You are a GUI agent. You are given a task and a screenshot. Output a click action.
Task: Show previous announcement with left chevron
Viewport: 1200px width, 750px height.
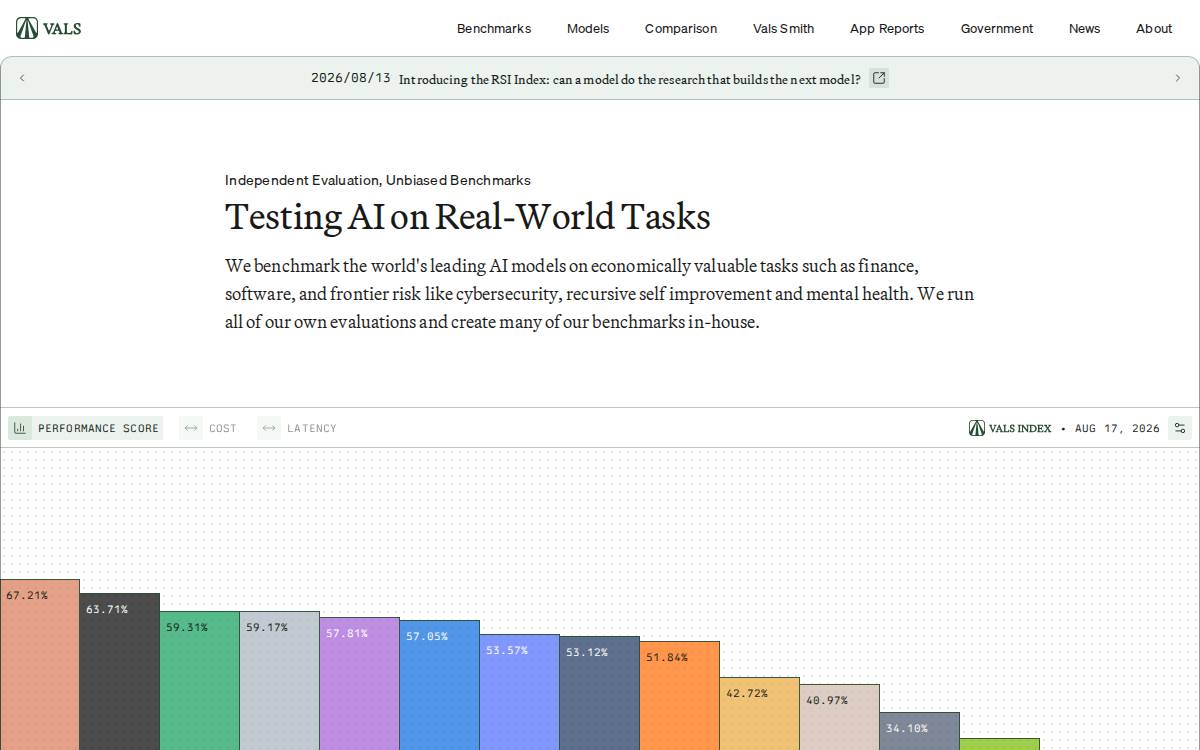tap(22, 78)
